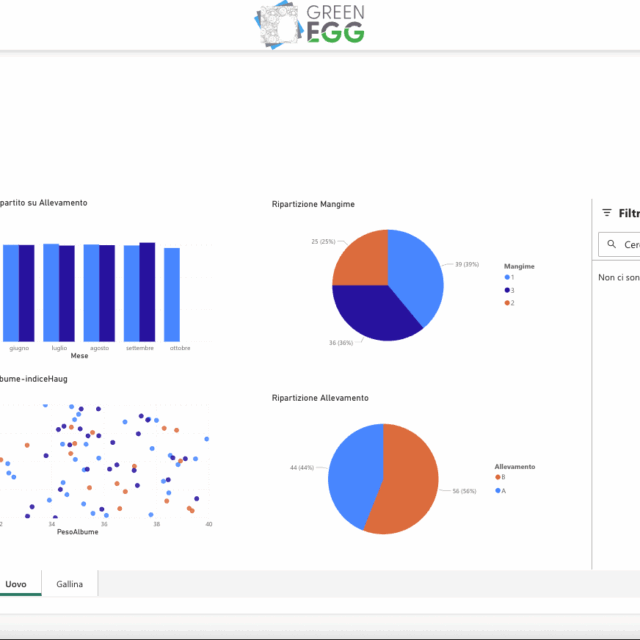Select legend marker 1 under Mangime
This screenshot has width=640, height=640.
[508, 277]
